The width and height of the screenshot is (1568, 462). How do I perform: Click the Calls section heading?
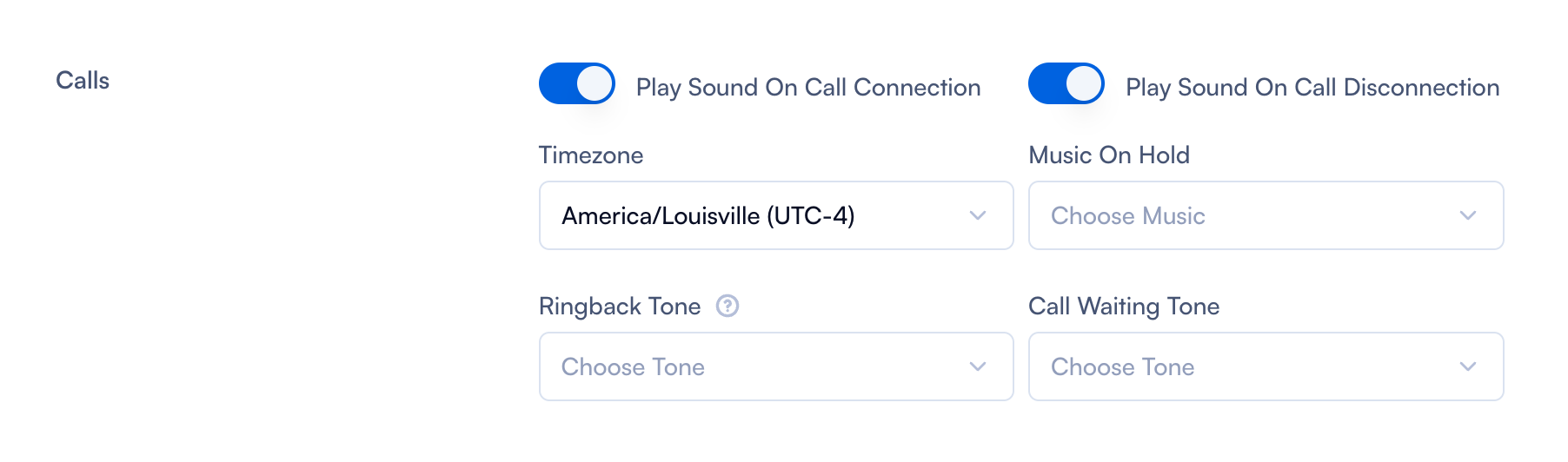click(83, 81)
